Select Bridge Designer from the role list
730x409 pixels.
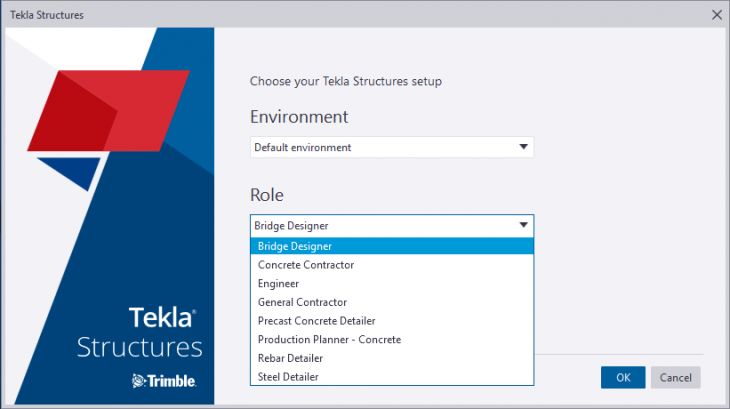[295, 246]
